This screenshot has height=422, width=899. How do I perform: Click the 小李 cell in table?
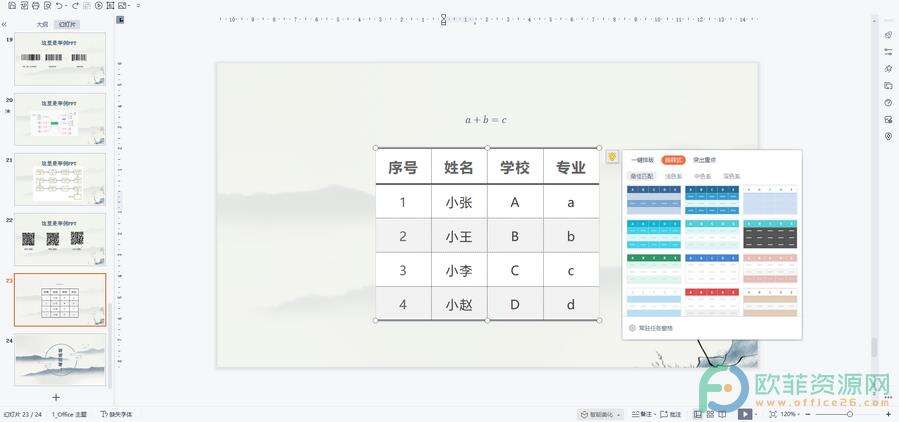click(459, 270)
